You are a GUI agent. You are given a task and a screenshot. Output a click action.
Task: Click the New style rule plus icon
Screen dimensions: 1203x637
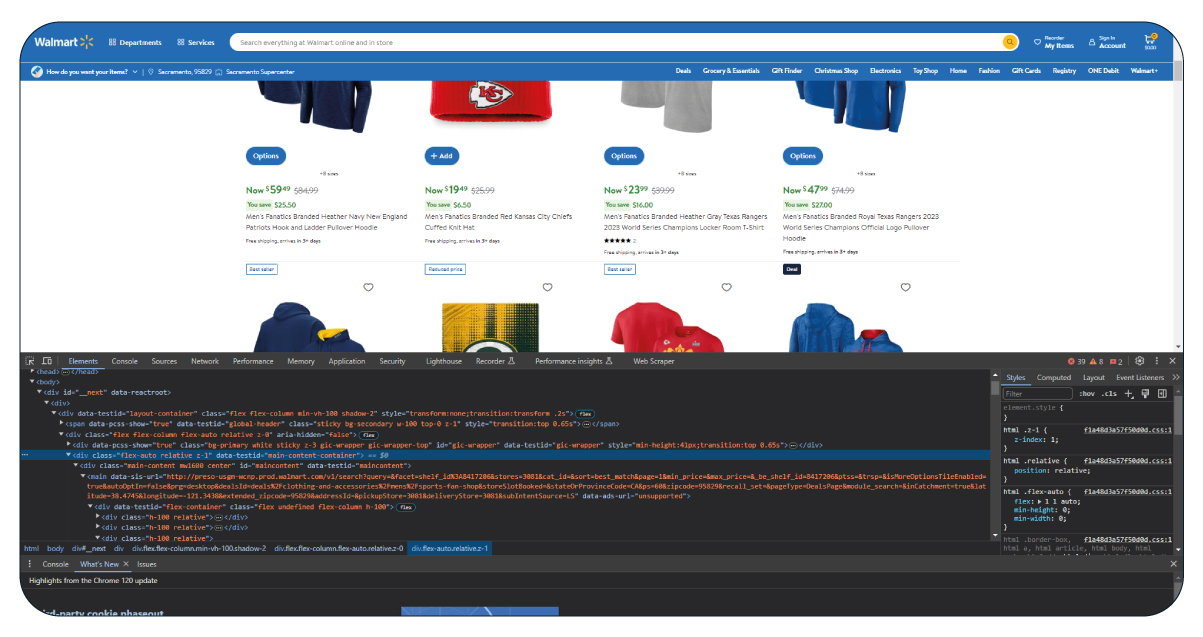pos(1130,394)
